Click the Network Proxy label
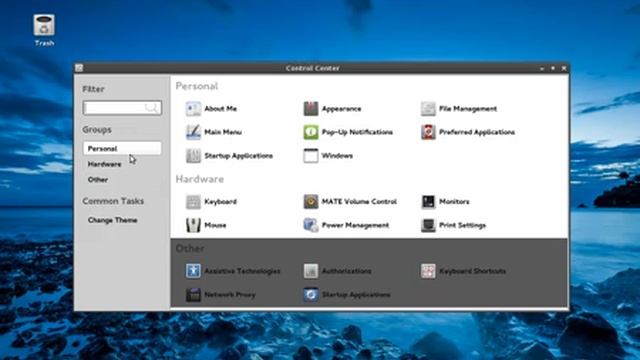Screen dimensions: 640x360 (230, 294)
